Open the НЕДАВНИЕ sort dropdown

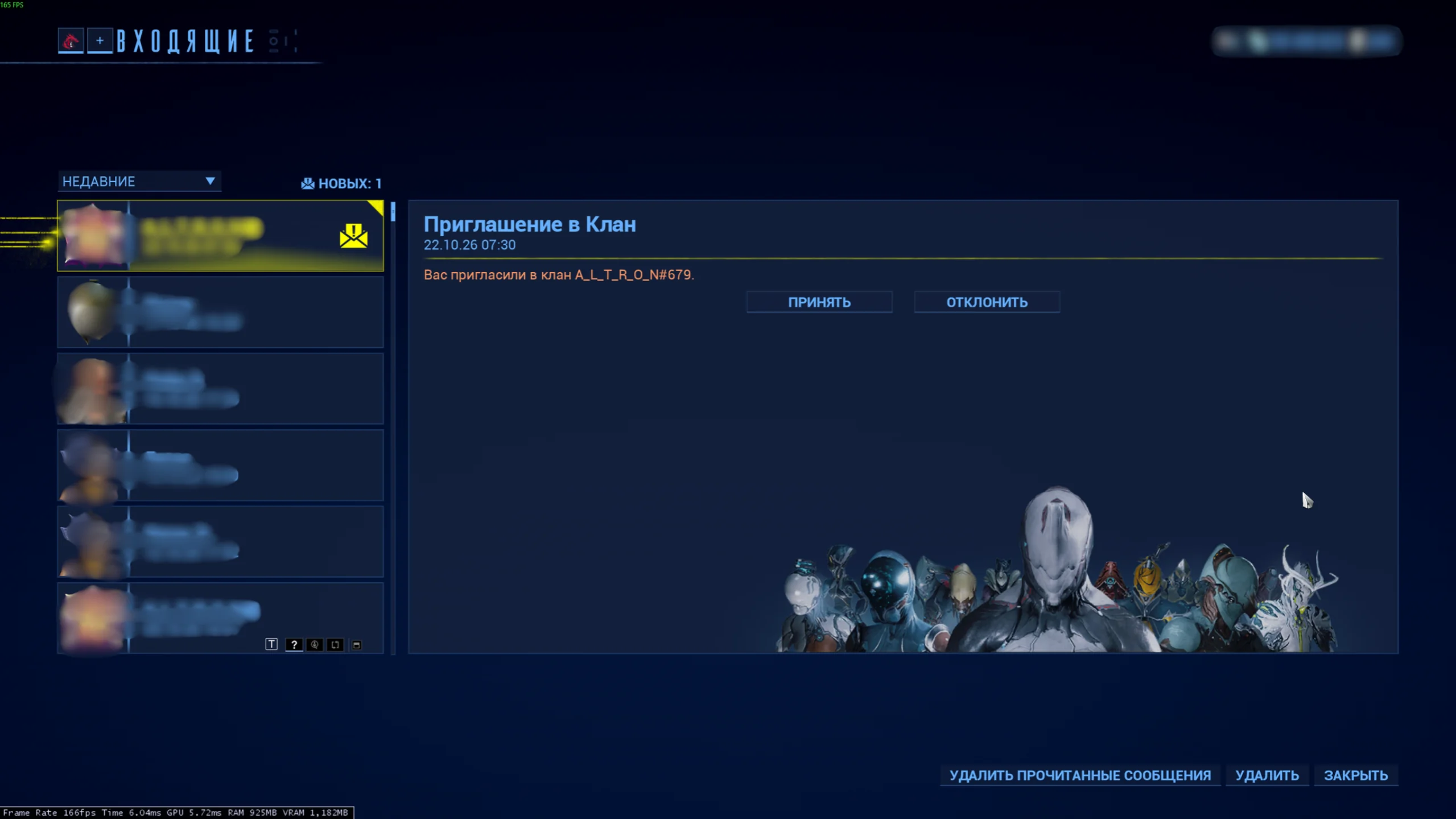[x=139, y=182]
